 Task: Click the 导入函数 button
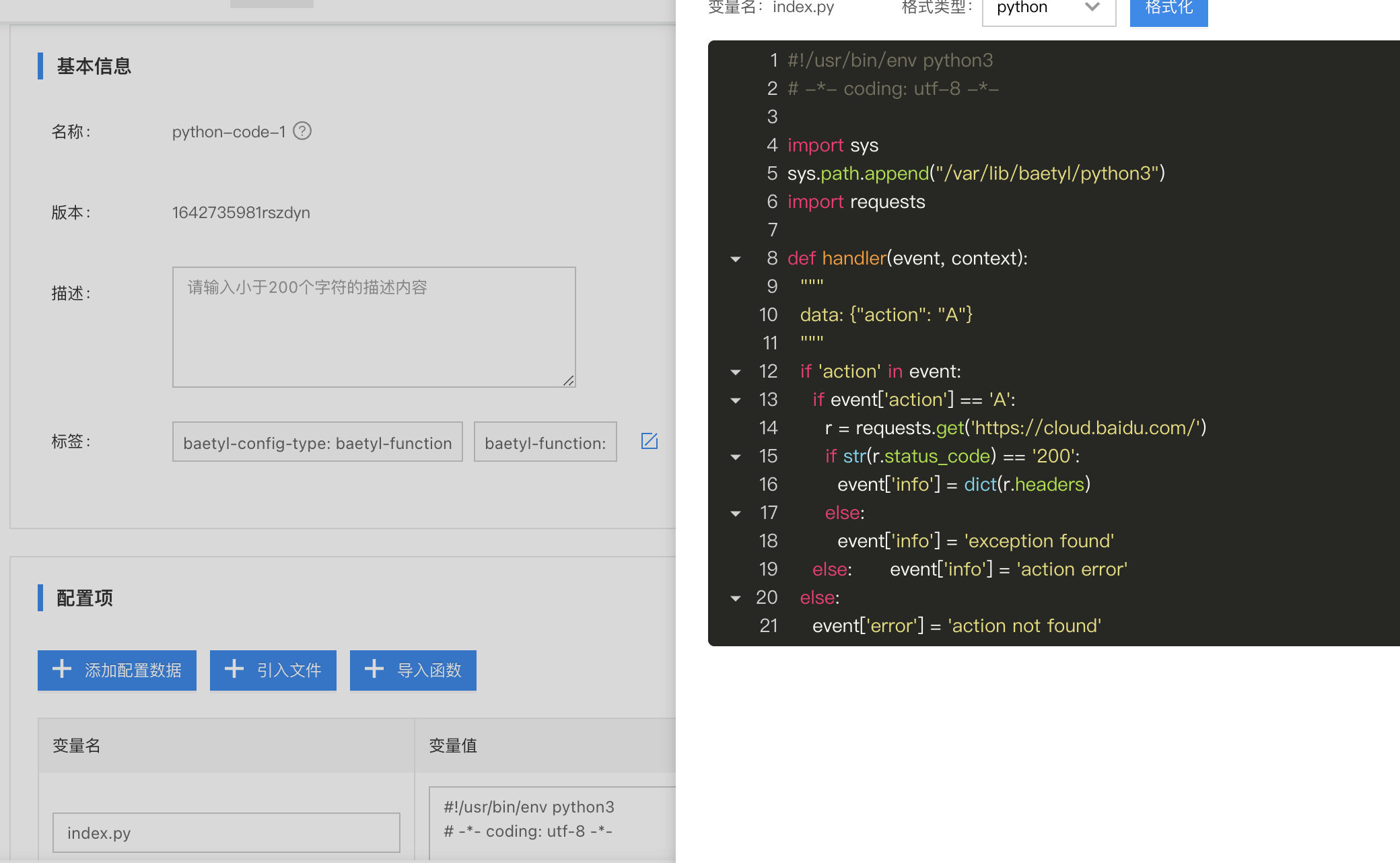[413, 670]
